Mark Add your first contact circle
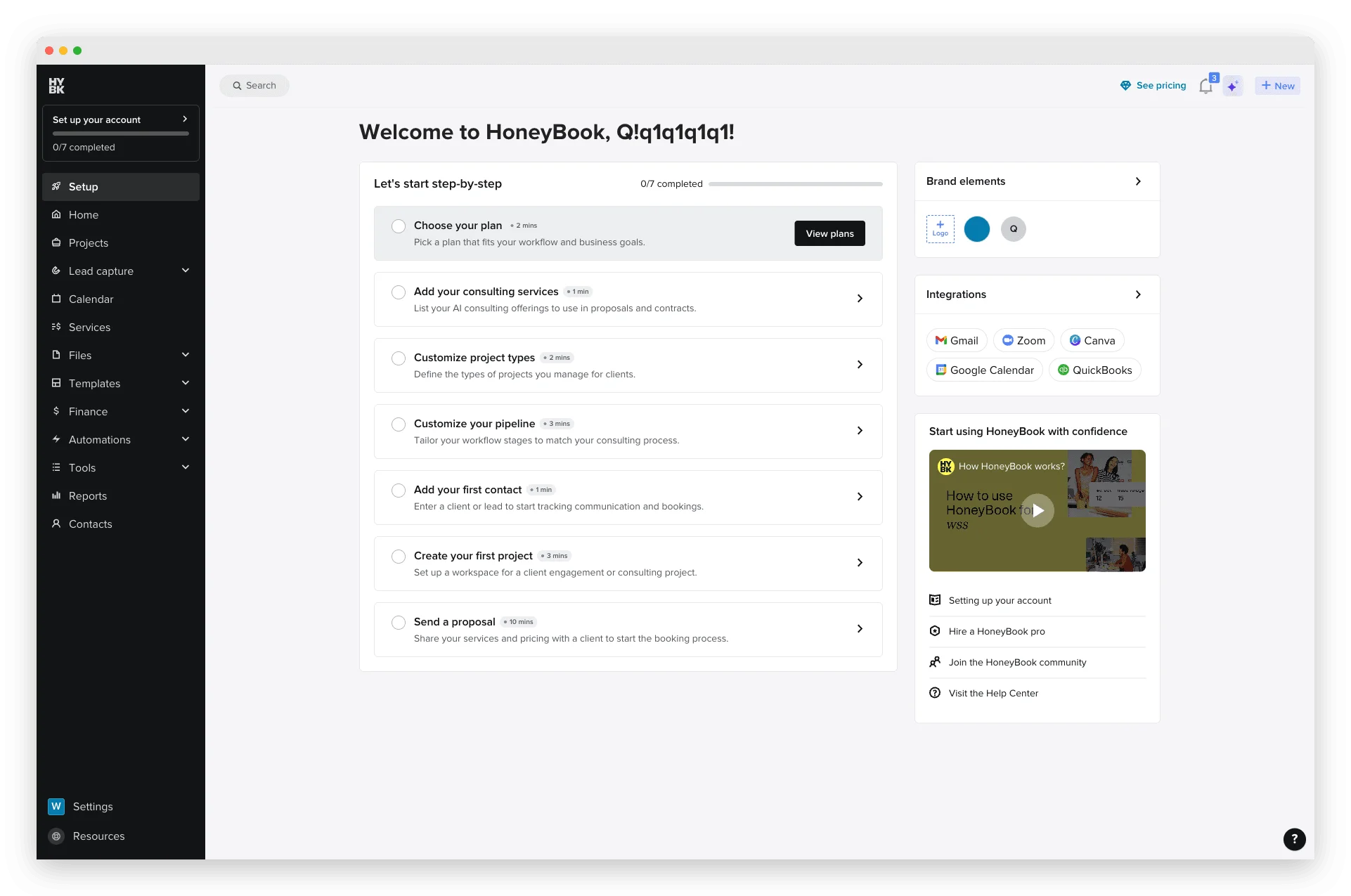1351x896 pixels. tap(399, 490)
